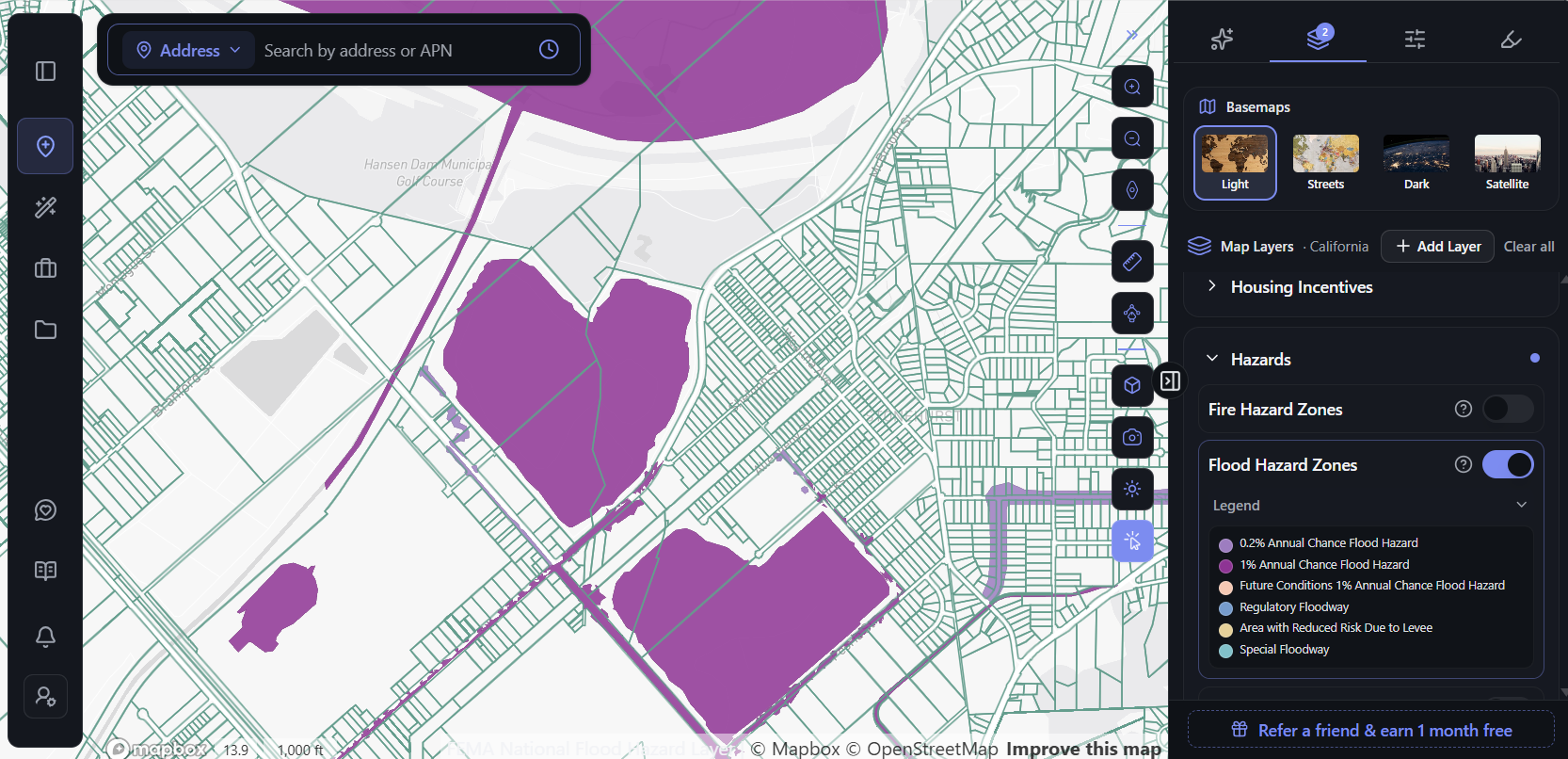Open help for Flood Hazard Zones
This screenshot has height=759, width=1568.
(1463, 464)
